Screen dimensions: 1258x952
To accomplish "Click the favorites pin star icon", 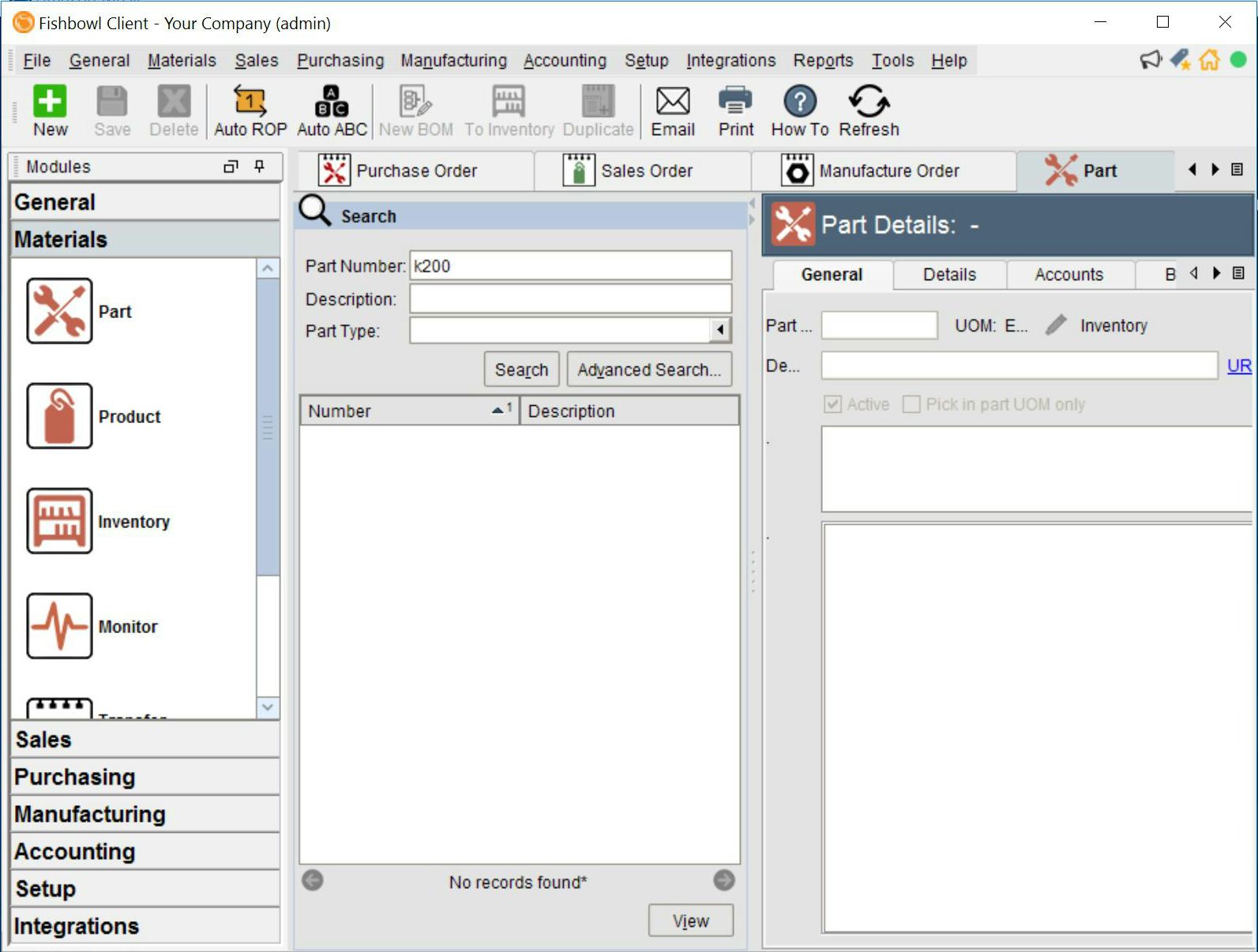I will click(x=1180, y=60).
